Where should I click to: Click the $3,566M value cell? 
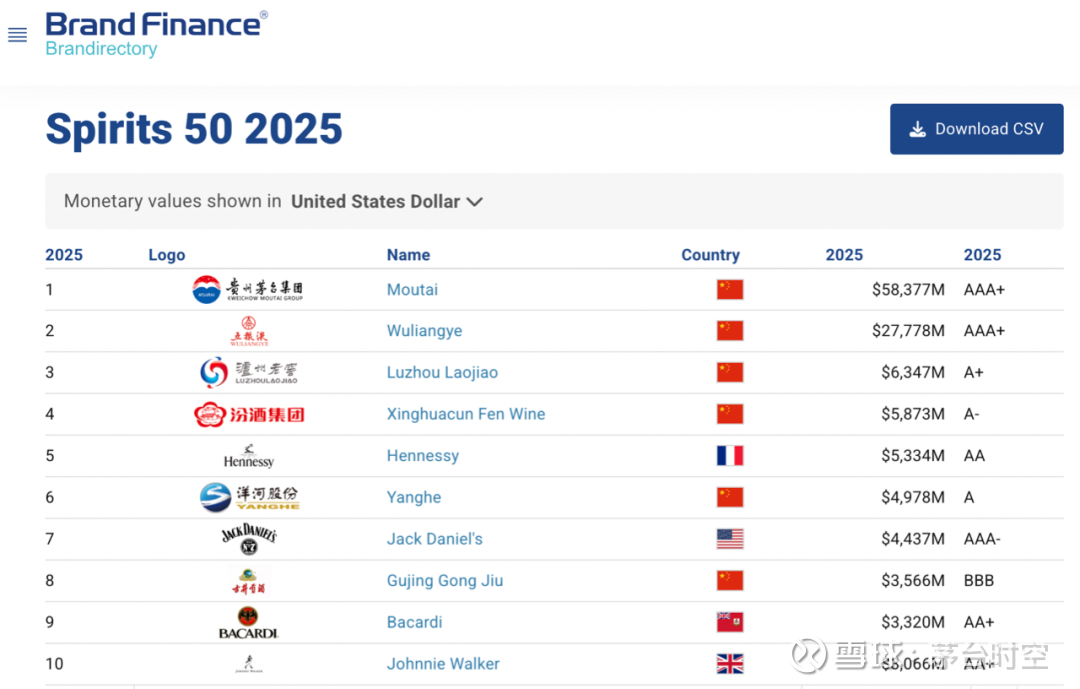point(913,580)
